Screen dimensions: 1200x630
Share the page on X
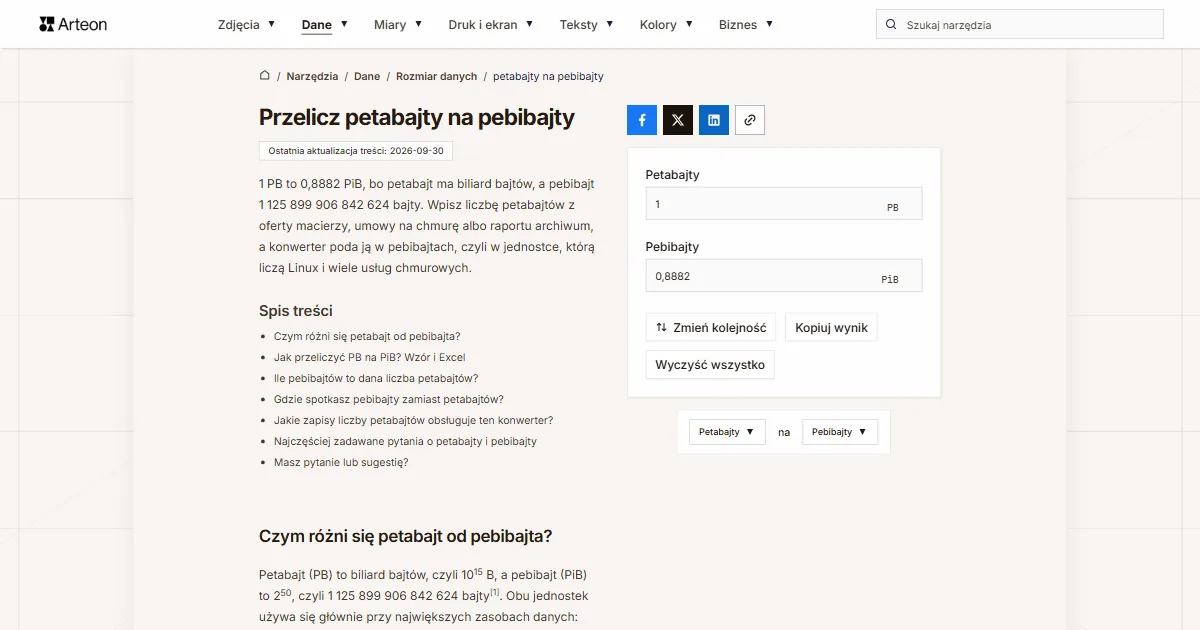click(678, 120)
